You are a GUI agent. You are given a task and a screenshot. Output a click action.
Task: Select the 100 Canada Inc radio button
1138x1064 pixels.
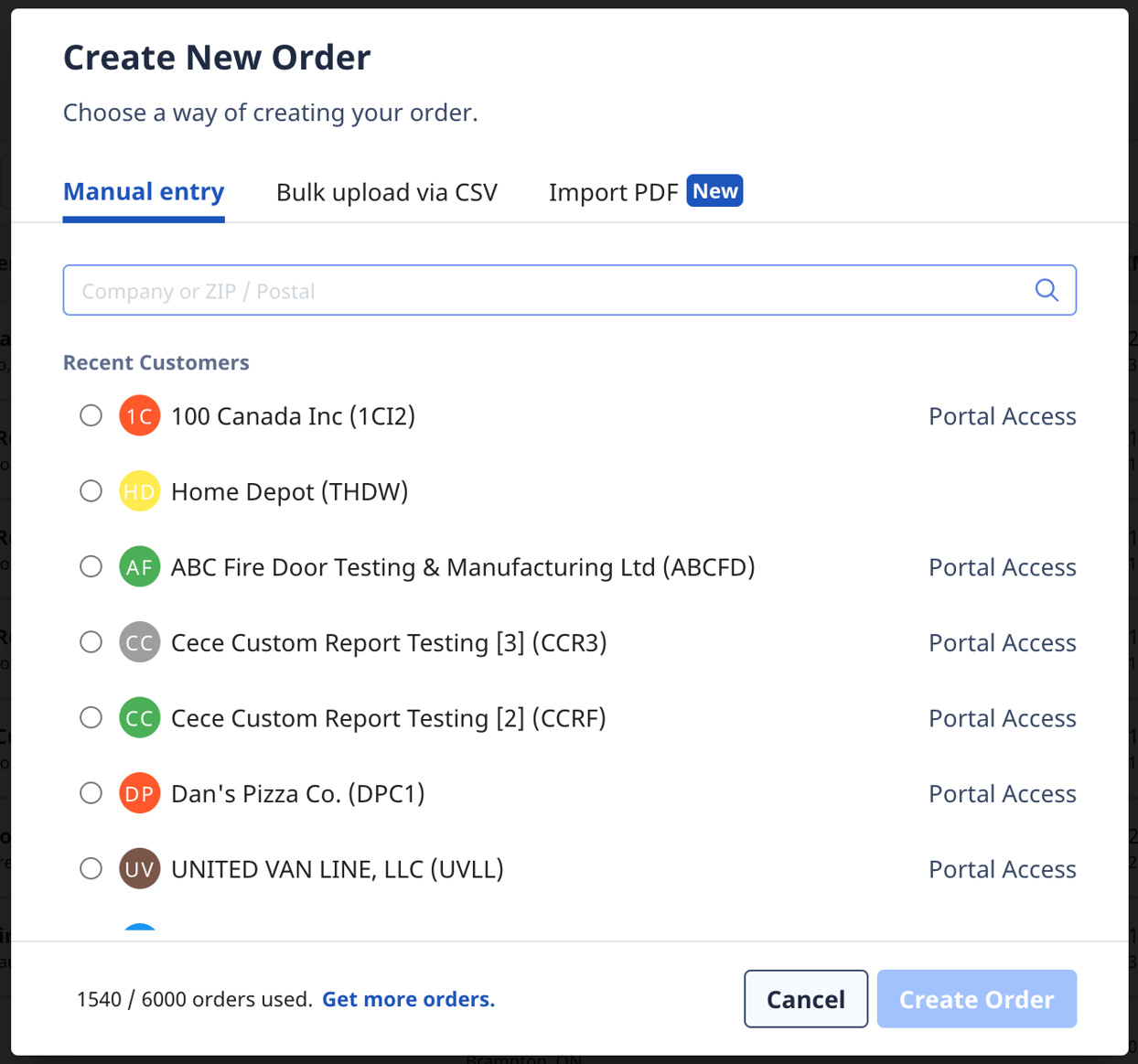91,415
